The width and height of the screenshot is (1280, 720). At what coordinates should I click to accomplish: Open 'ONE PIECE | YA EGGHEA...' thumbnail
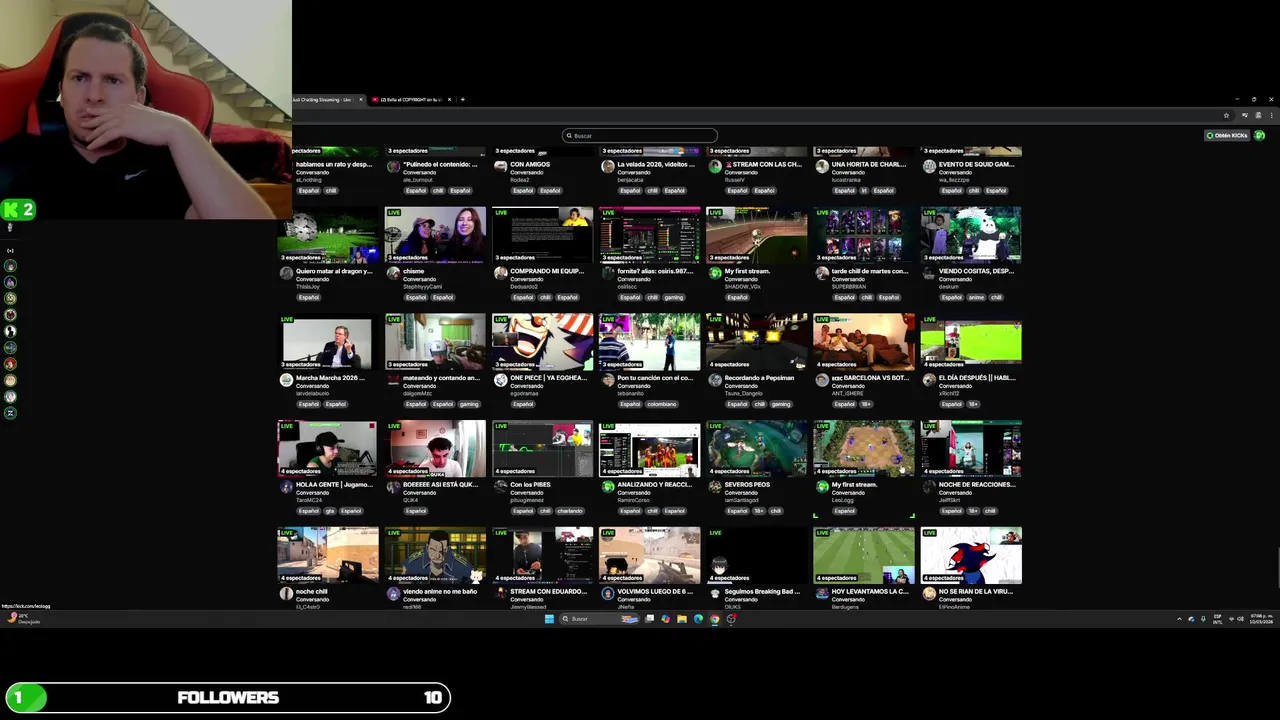[x=542, y=342]
